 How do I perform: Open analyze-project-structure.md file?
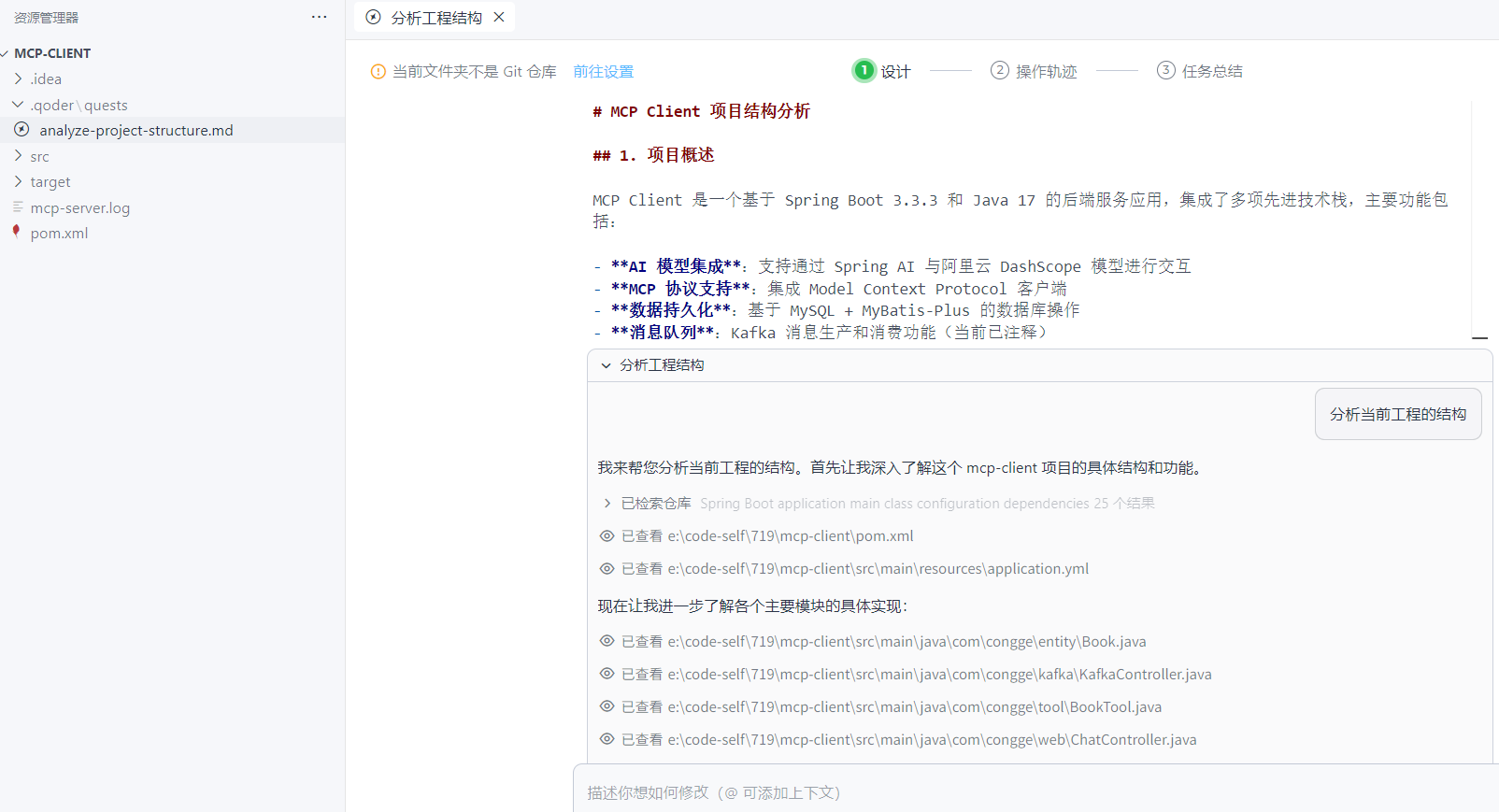(x=136, y=130)
